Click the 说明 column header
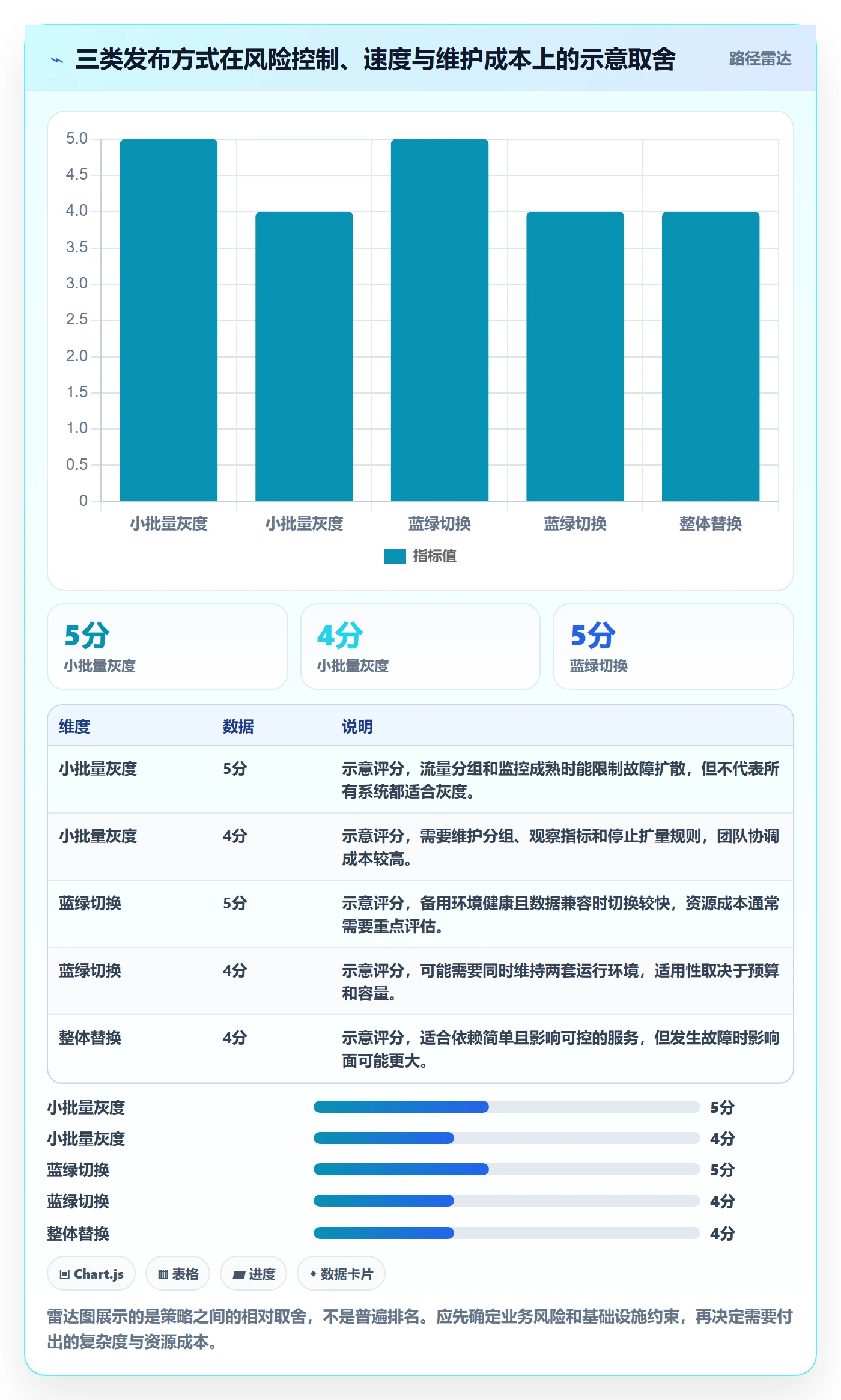The height and width of the screenshot is (1400, 841). tap(357, 726)
